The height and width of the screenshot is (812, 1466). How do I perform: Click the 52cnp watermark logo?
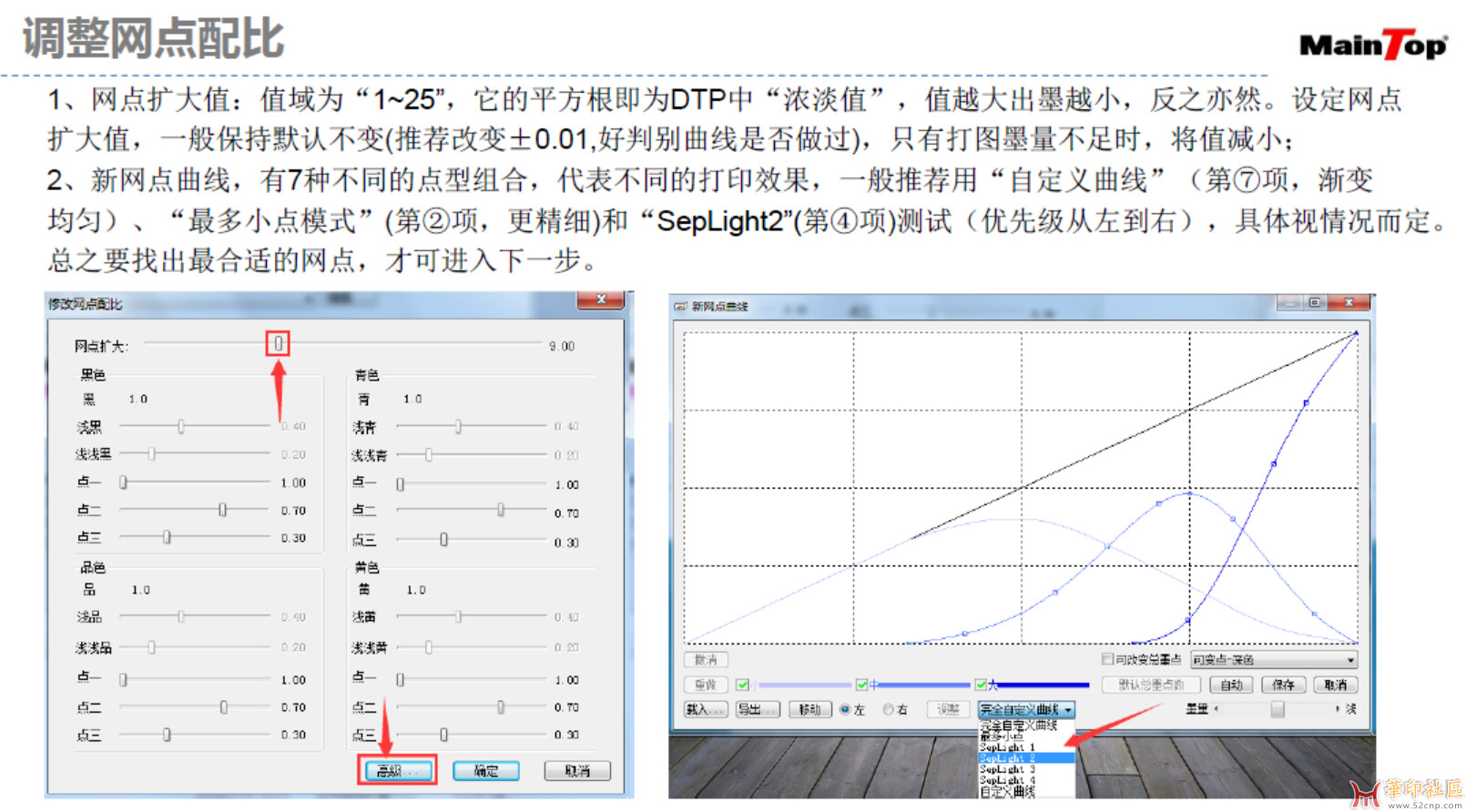click(1405, 793)
